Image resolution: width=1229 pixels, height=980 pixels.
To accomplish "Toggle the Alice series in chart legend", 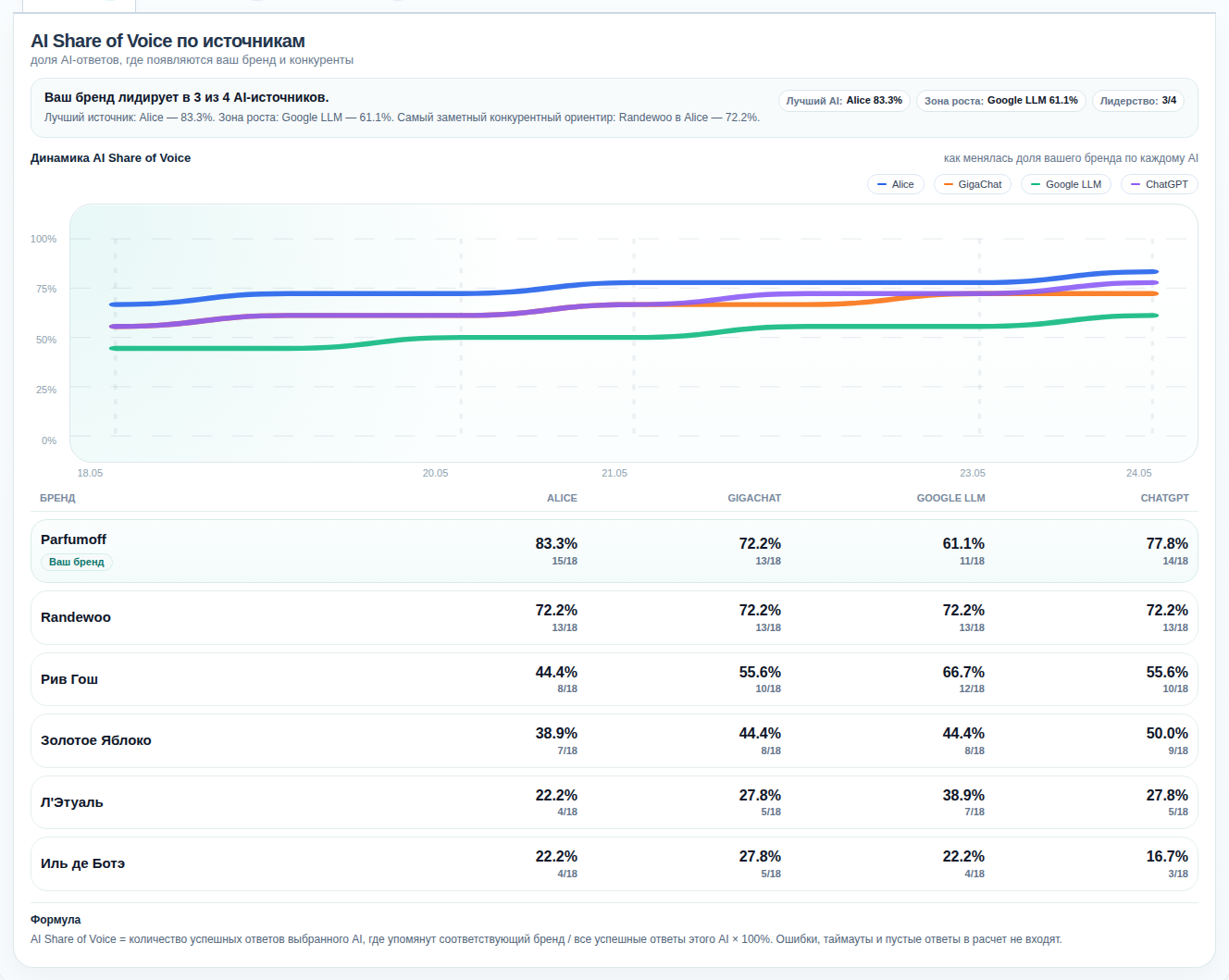I will (896, 184).
